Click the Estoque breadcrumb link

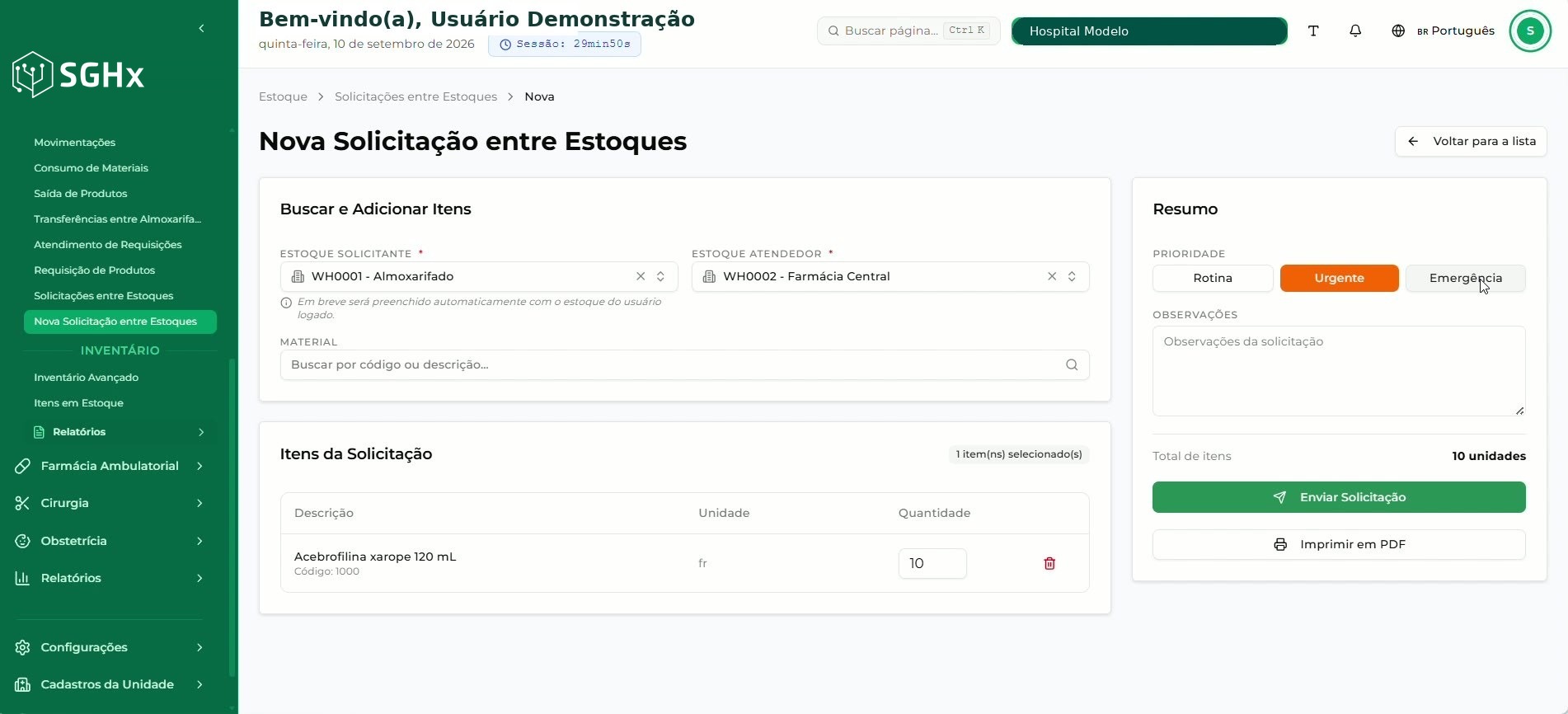click(x=283, y=96)
